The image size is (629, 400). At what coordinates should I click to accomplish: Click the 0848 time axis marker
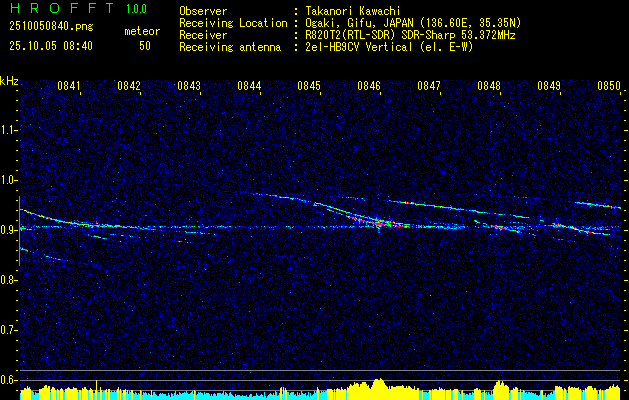click(x=489, y=86)
